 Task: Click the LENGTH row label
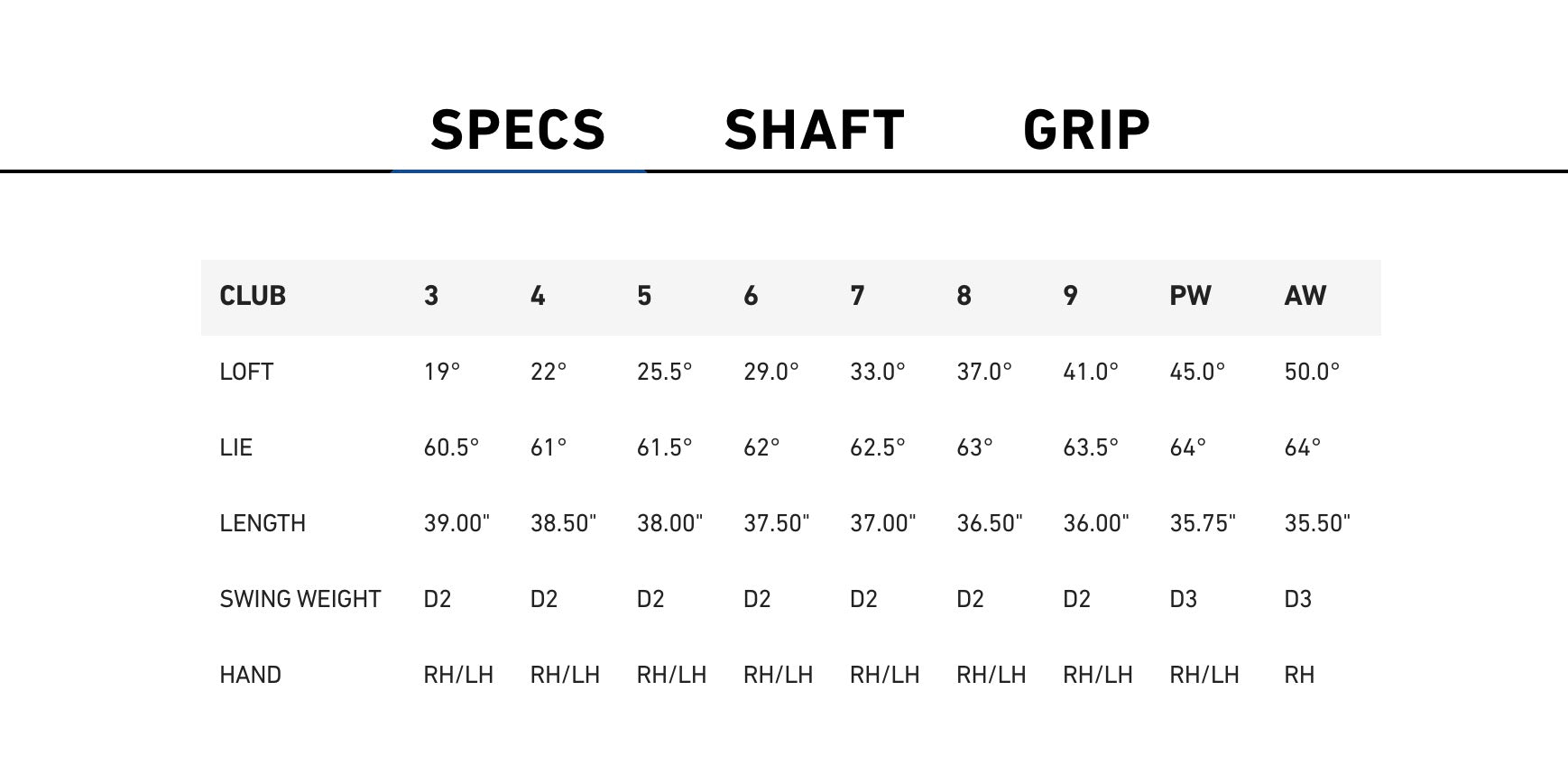(263, 523)
